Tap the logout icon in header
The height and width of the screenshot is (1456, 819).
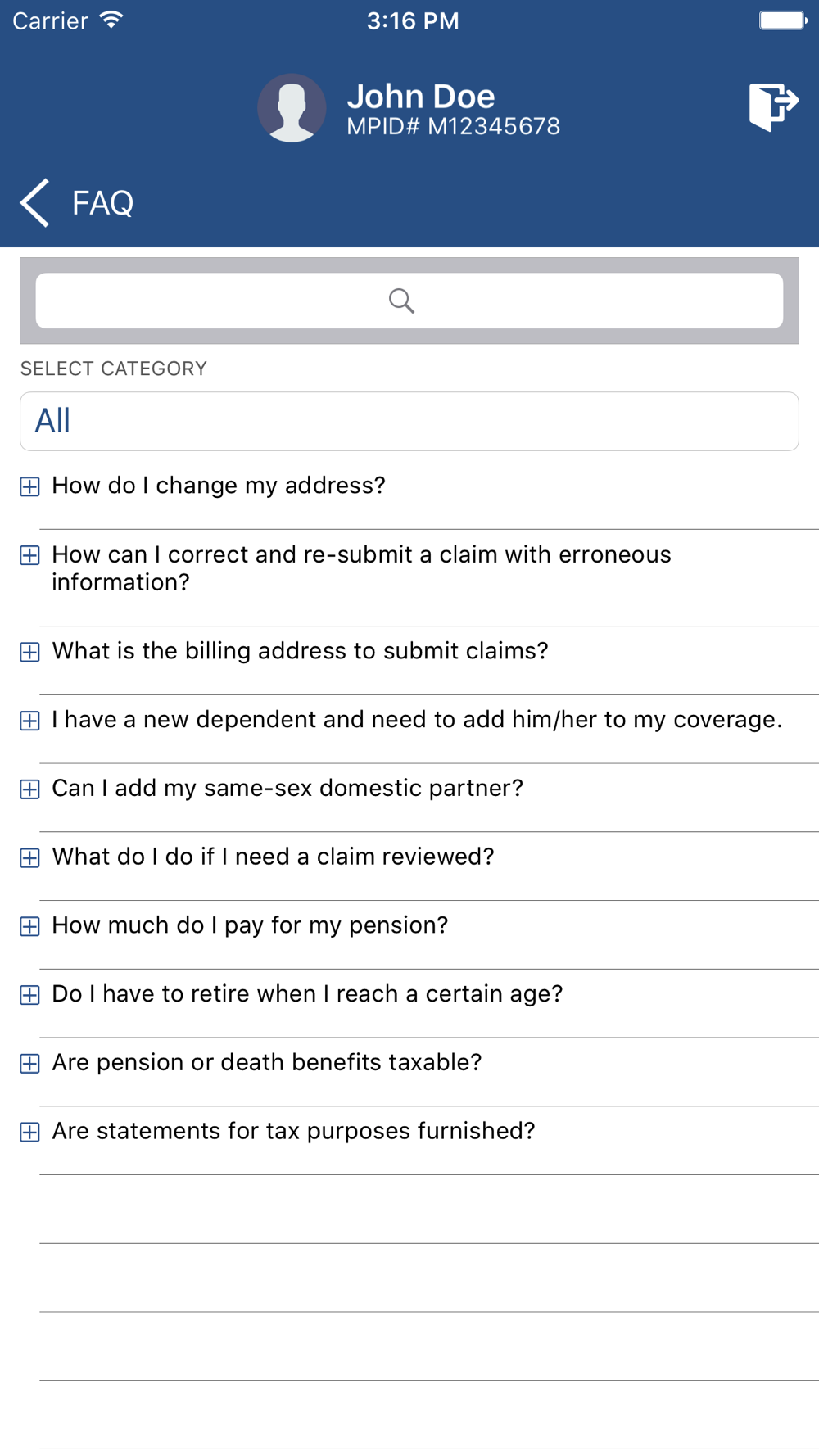tap(772, 106)
